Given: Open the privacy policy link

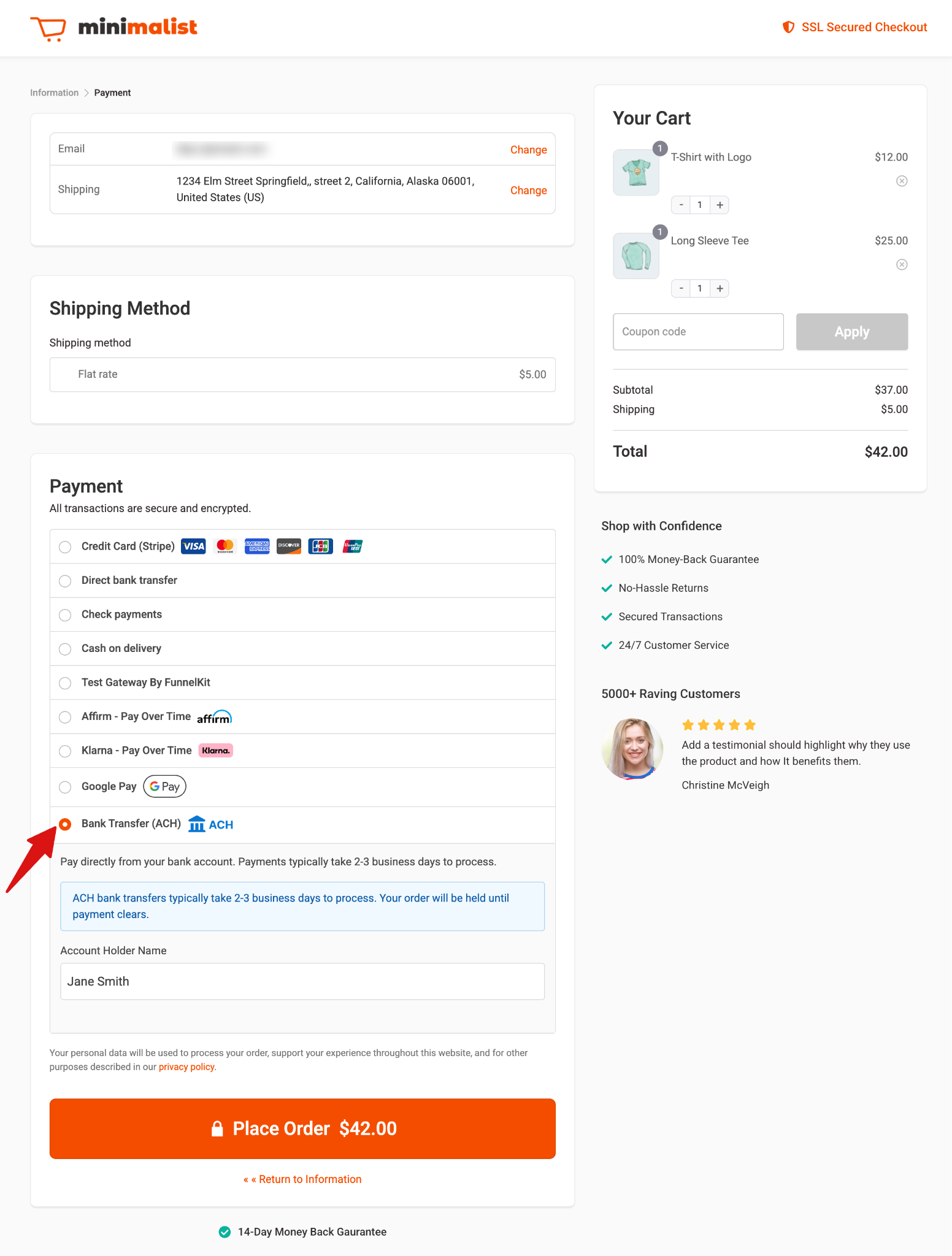Looking at the screenshot, I should [186, 1066].
